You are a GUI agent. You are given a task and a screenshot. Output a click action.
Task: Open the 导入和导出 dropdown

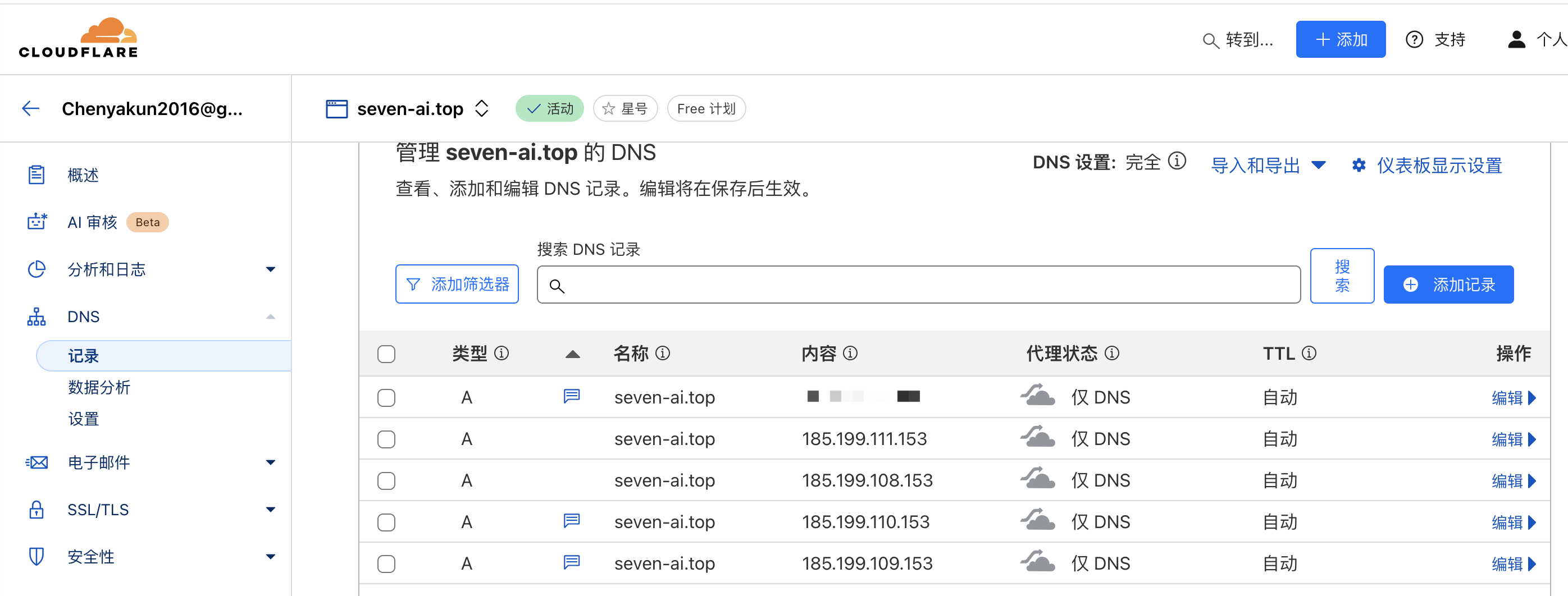1268,165
